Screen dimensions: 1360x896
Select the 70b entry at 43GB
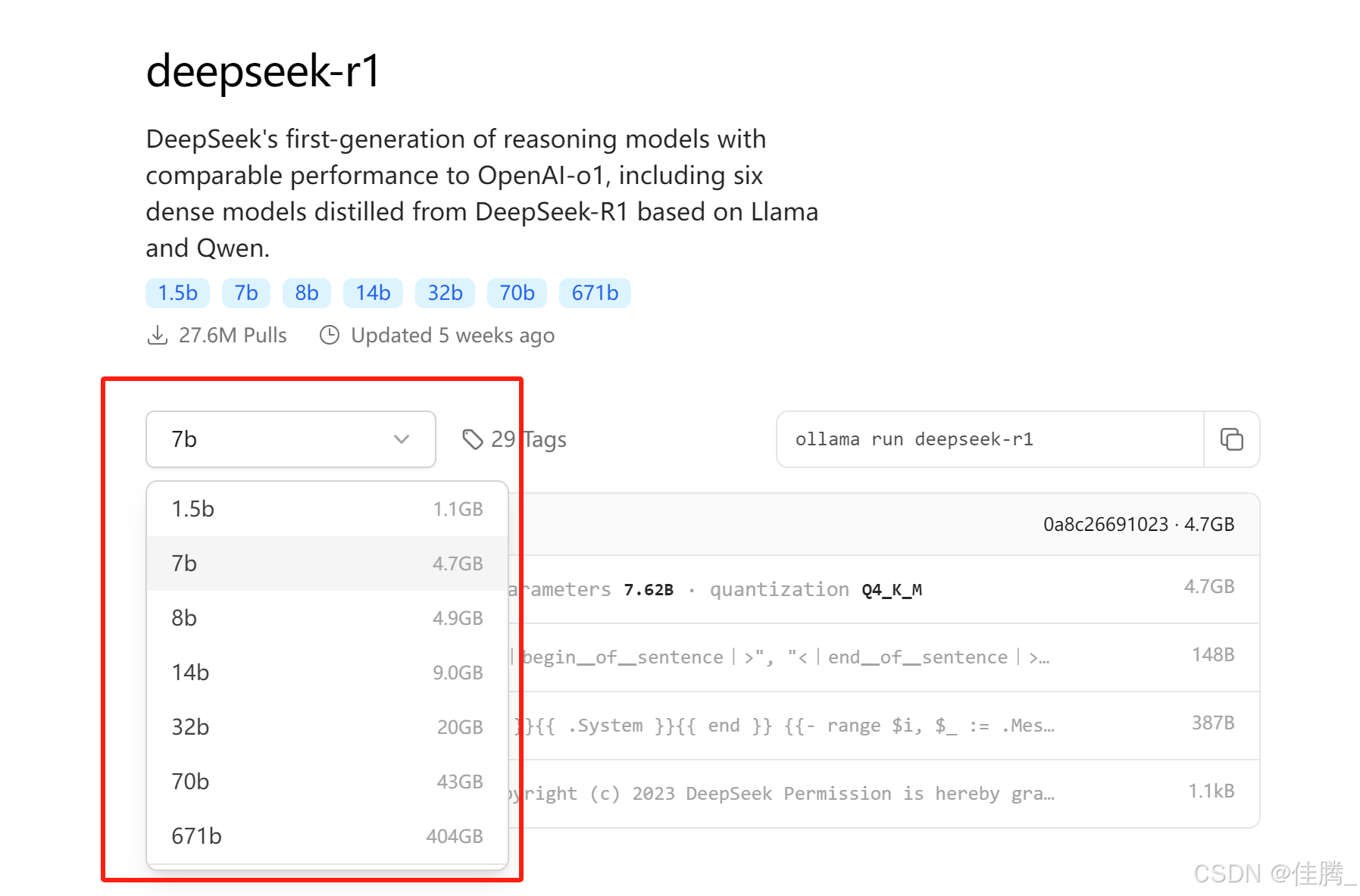point(327,782)
